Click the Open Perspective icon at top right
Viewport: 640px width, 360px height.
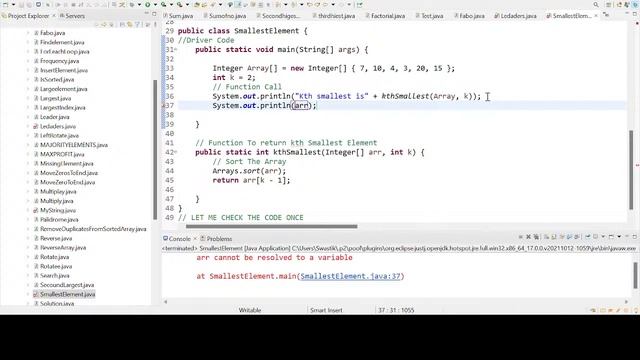(x=620, y=4)
